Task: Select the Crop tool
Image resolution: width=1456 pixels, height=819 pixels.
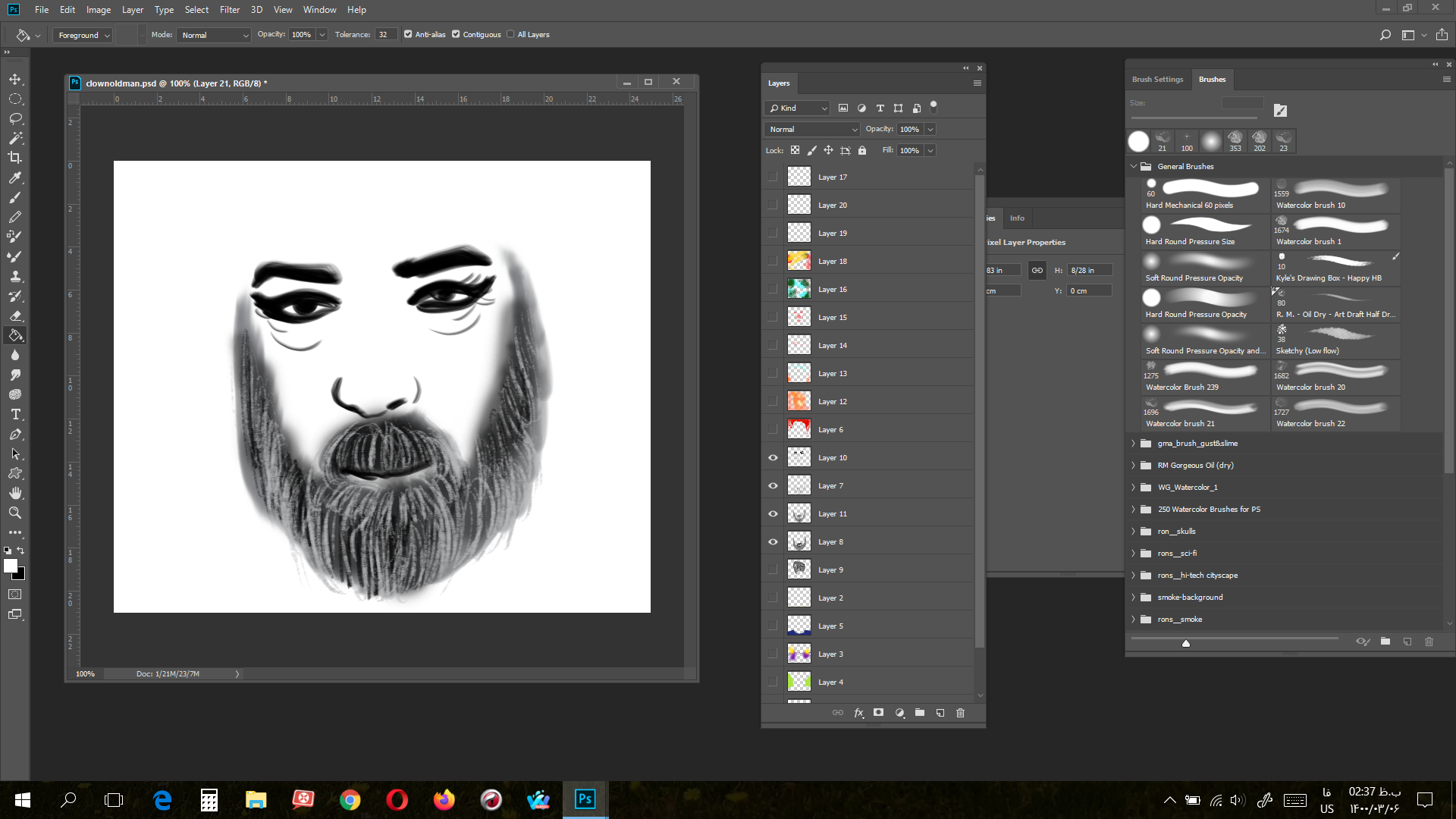Action: 15,158
